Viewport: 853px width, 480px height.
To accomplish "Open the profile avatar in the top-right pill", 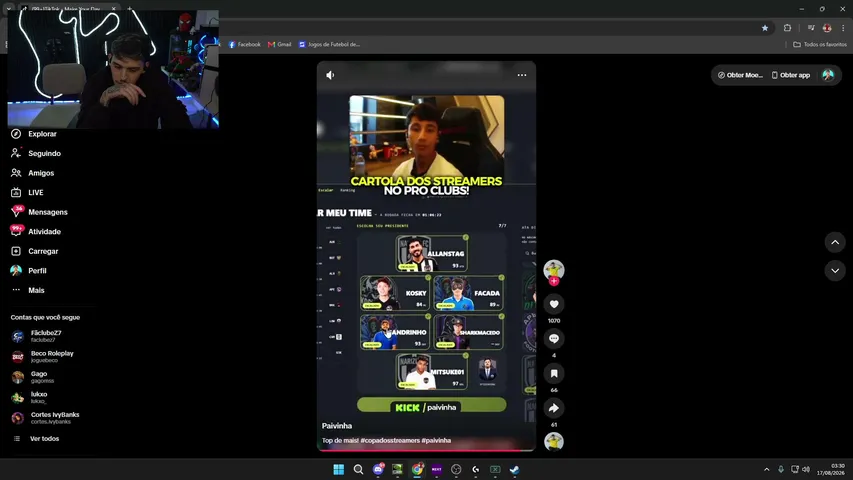I will pos(828,75).
